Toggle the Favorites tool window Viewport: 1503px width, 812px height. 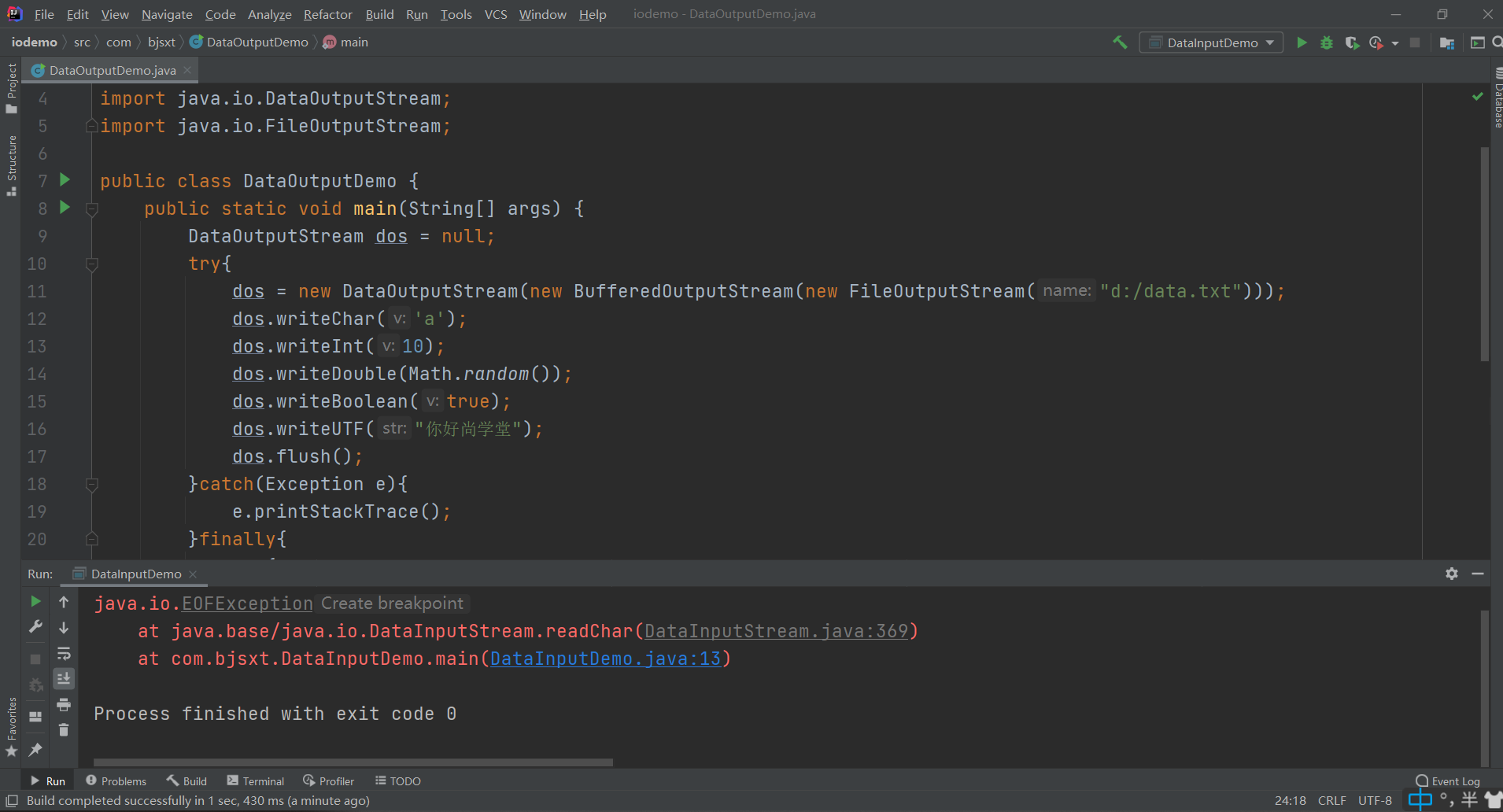[x=11, y=728]
